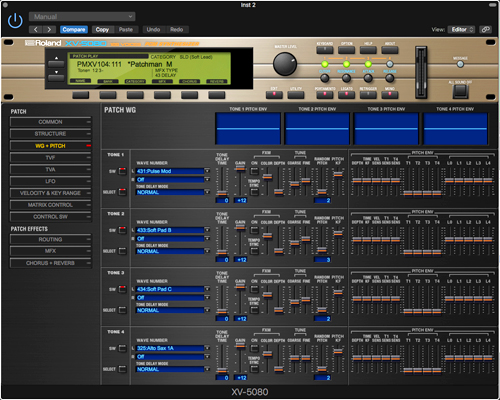Open the MATRIX CONTROL page
Screen dimensions: 500x400
click(50, 205)
